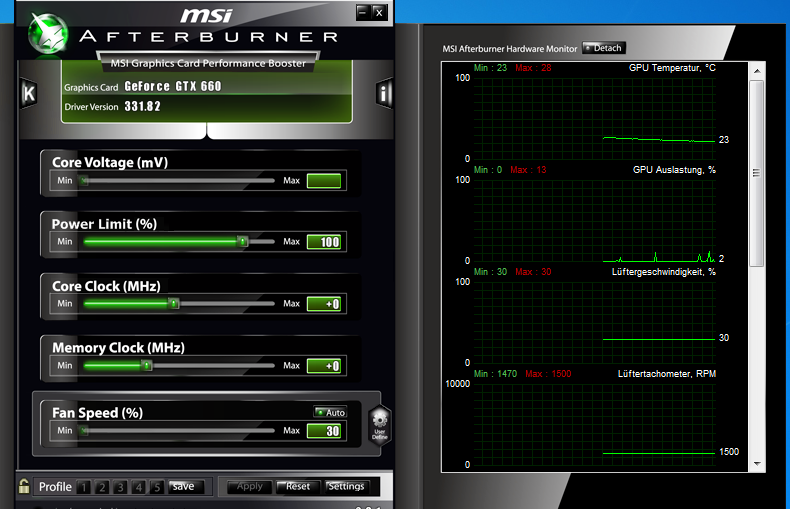
Task: Click the Memory Clock slider handle
Action: point(147,365)
